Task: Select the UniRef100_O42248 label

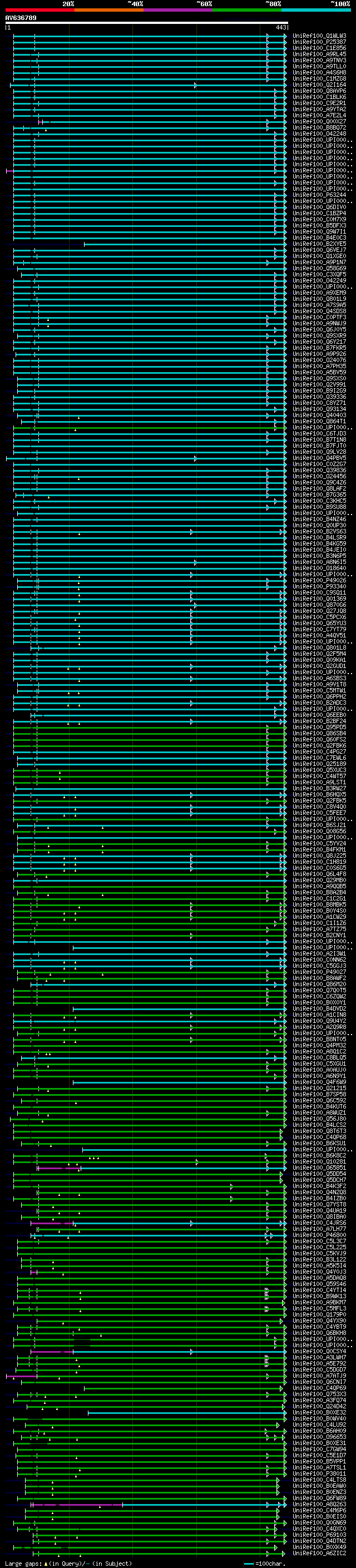Action: (319, 134)
